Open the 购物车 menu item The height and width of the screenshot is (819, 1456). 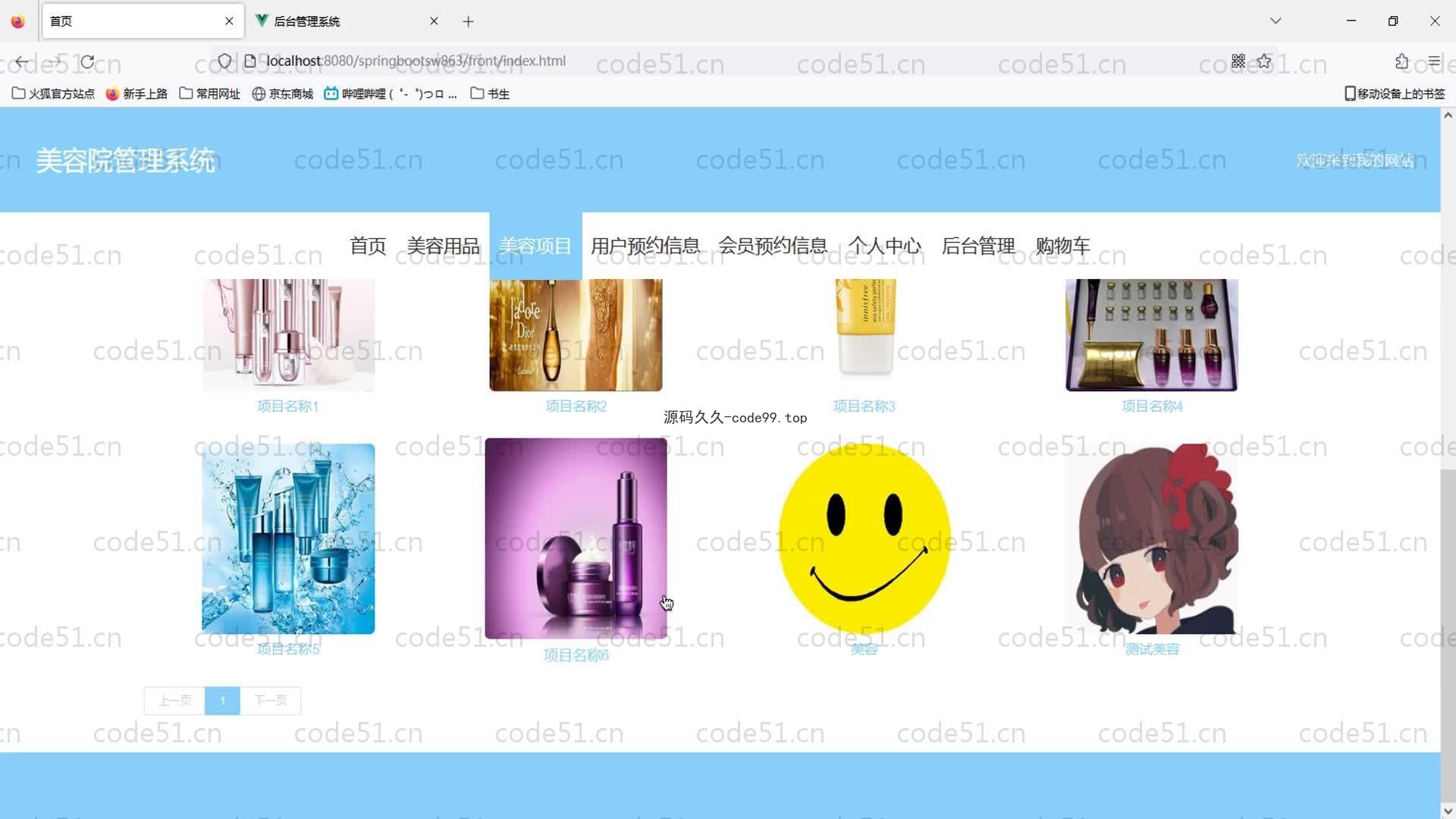point(1063,246)
